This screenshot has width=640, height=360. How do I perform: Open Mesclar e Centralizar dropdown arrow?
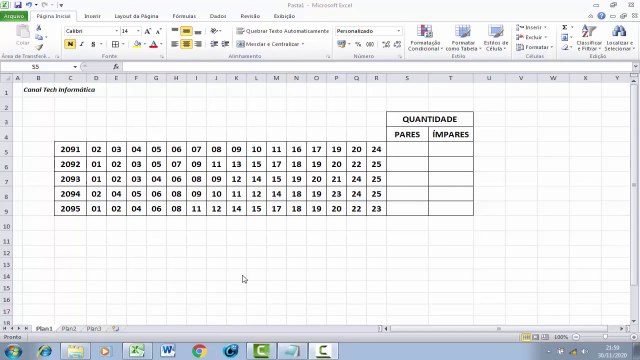tap(303, 44)
